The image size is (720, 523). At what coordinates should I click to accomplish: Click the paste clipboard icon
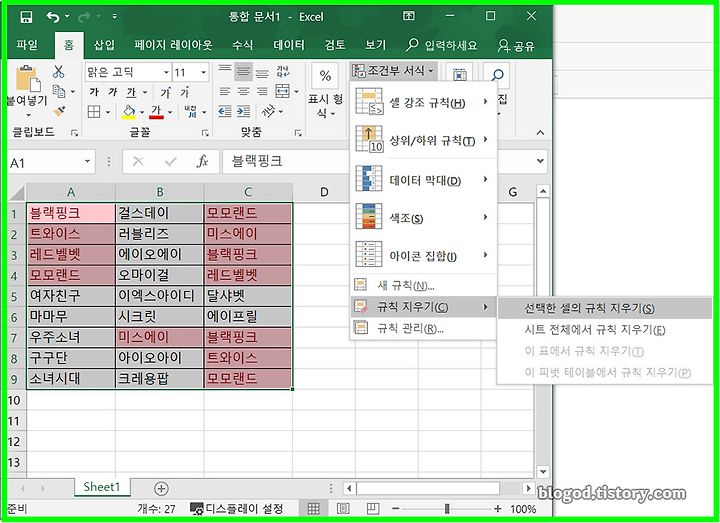pyautogui.click(x=28, y=79)
